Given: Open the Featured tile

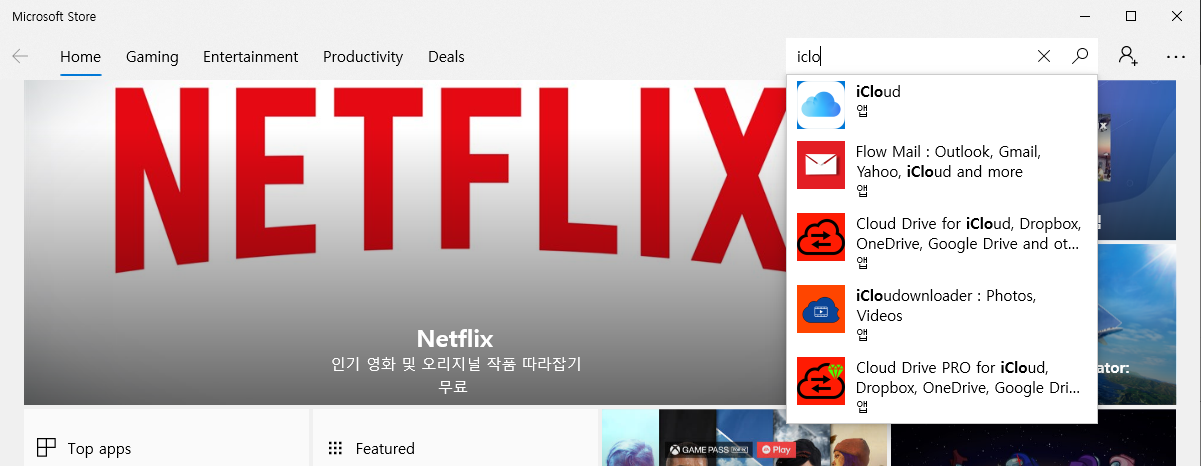Looking at the screenshot, I should 455,438.
